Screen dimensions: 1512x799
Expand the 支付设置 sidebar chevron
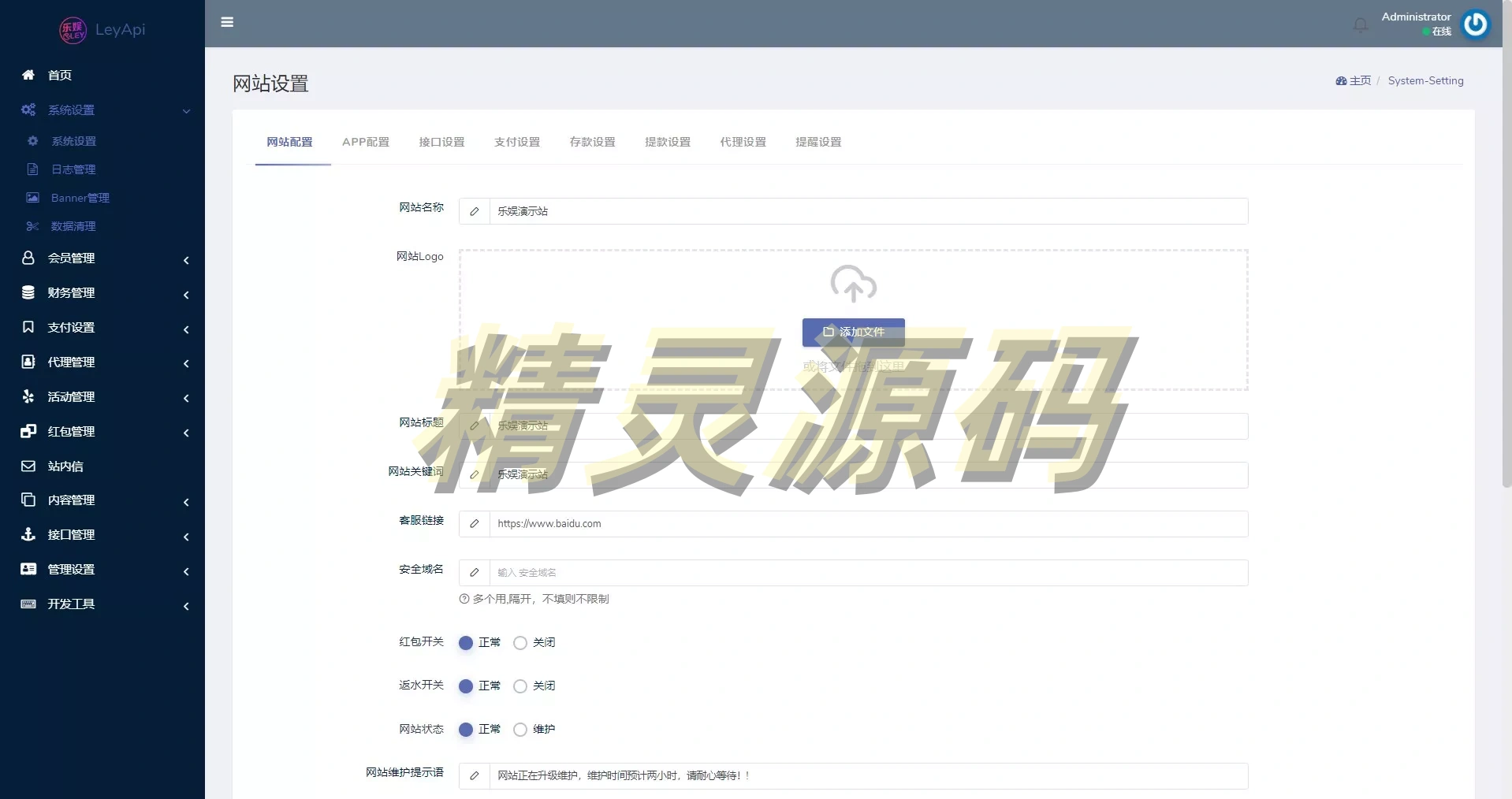coord(186,329)
